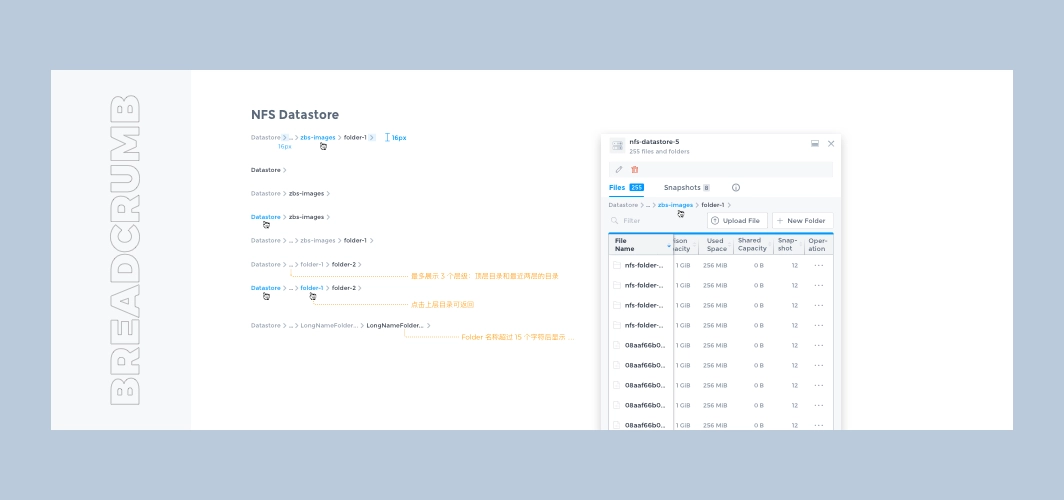The height and width of the screenshot is (500, 1064).
Task: Click chevron after folder-1 in panel breadcrumb
Action: click(730, 205)
